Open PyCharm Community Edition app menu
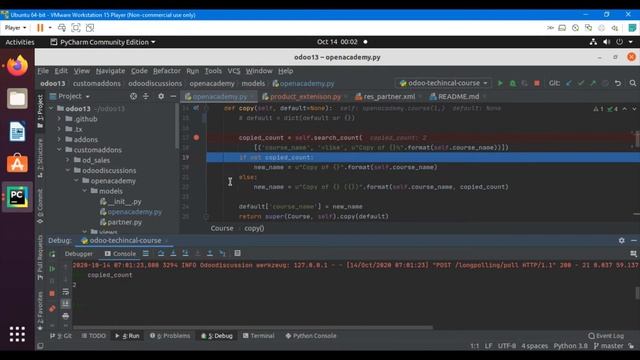Screen dimensions: 640x360 click(103, 42)
